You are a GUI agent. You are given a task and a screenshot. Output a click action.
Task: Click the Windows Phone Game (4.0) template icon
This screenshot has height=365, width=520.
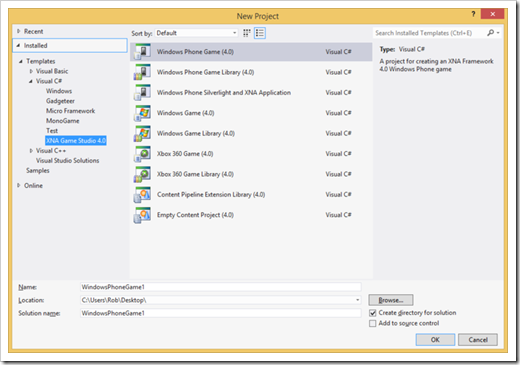point(142,52)
